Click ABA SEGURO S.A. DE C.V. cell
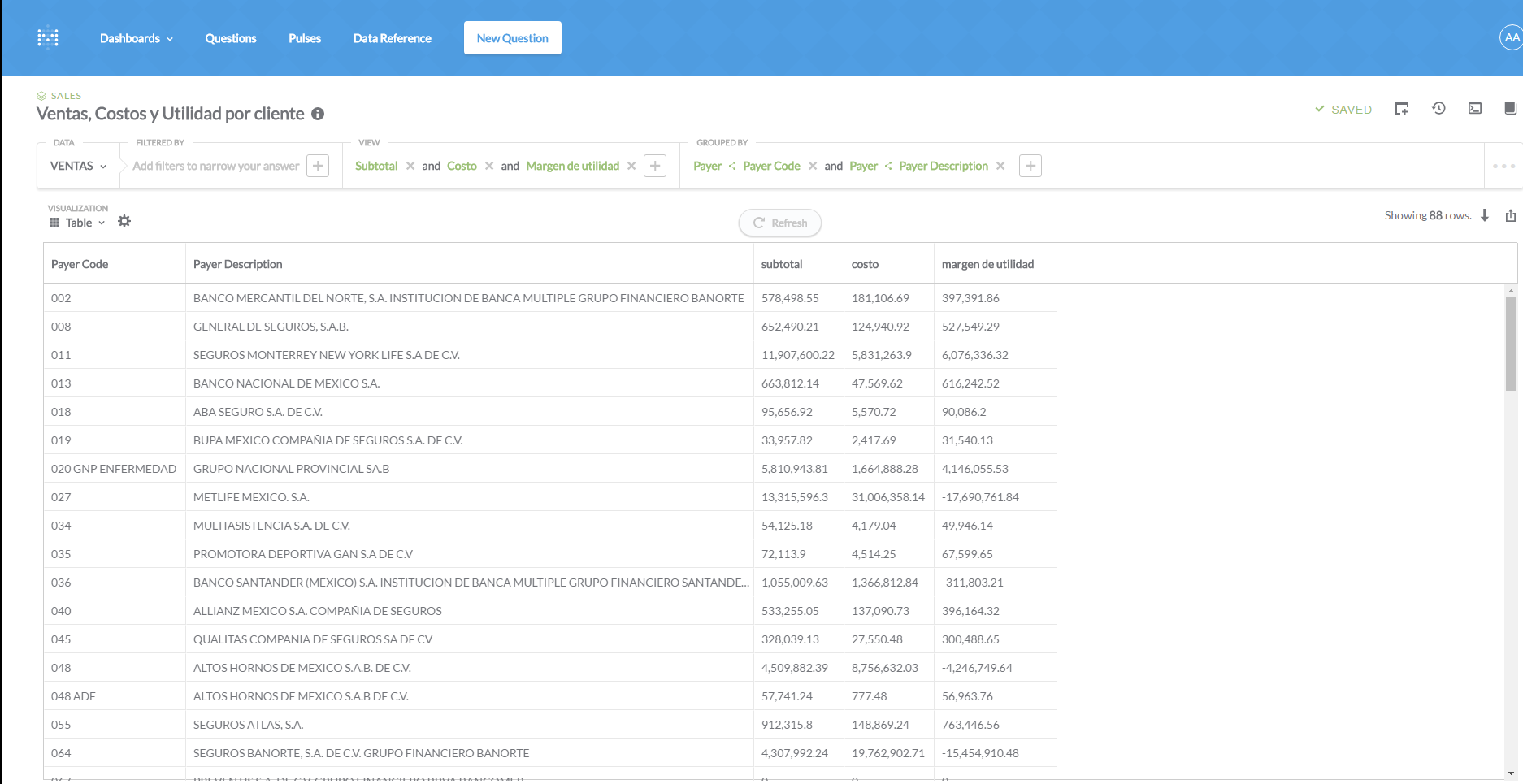The height and width of the screenshot is (784, 1523). 470,412
